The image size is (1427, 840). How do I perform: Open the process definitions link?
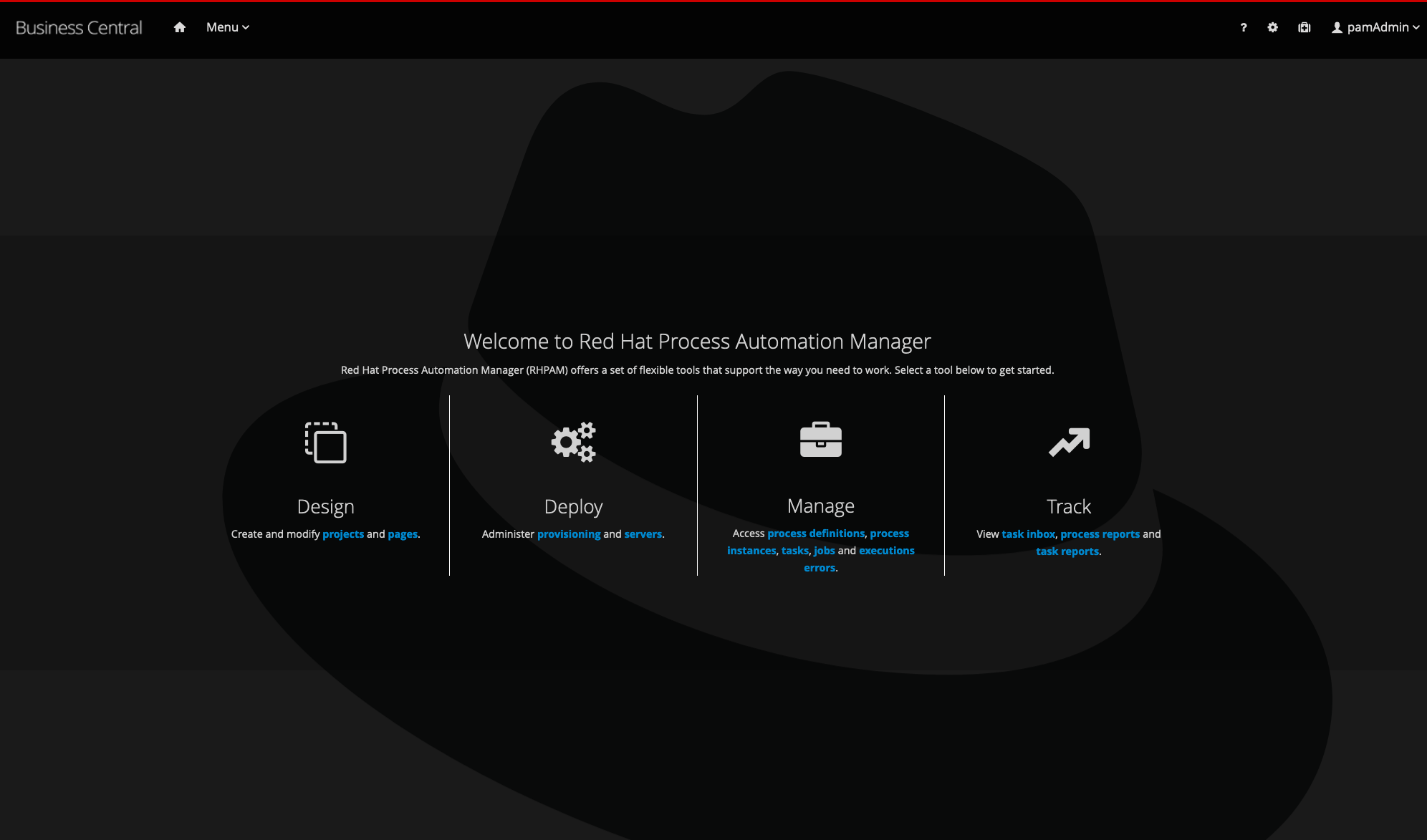click(x=816, y=534)
